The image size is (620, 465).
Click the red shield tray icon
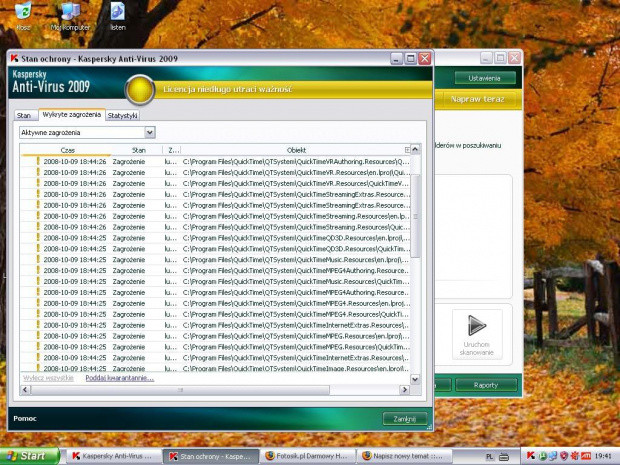[x=564, y=456]
